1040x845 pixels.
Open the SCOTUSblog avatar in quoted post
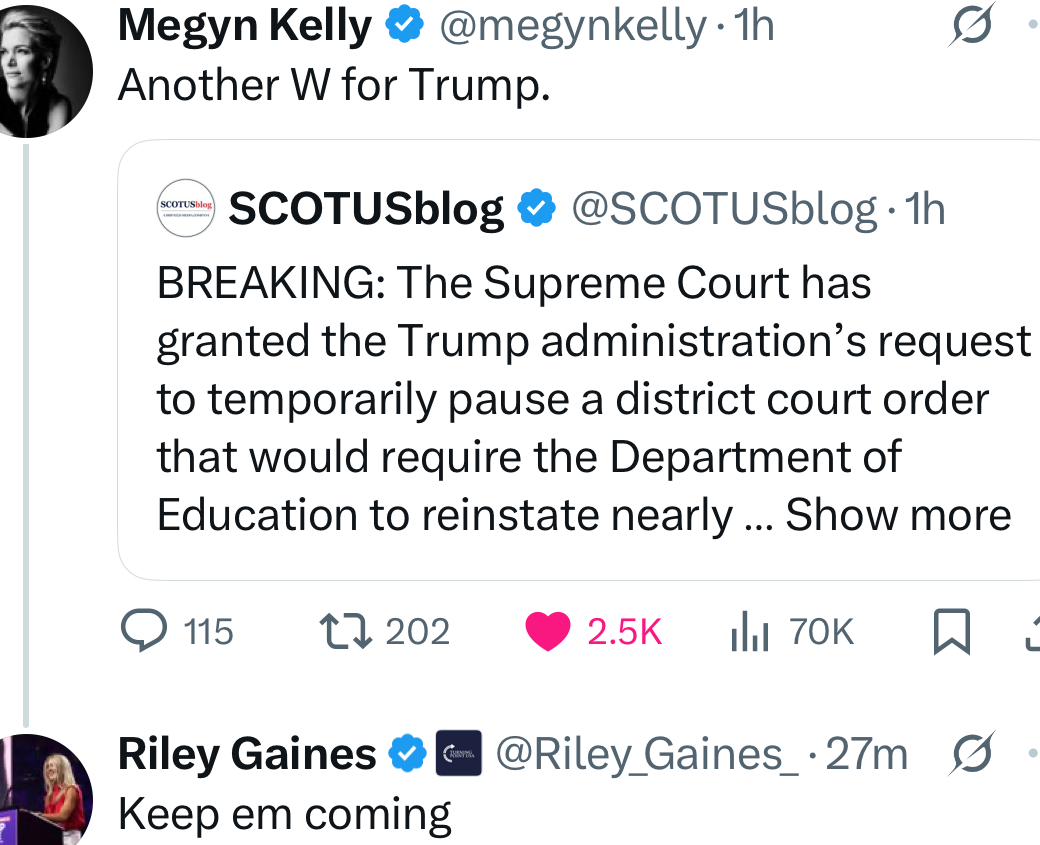click(187, 208)
